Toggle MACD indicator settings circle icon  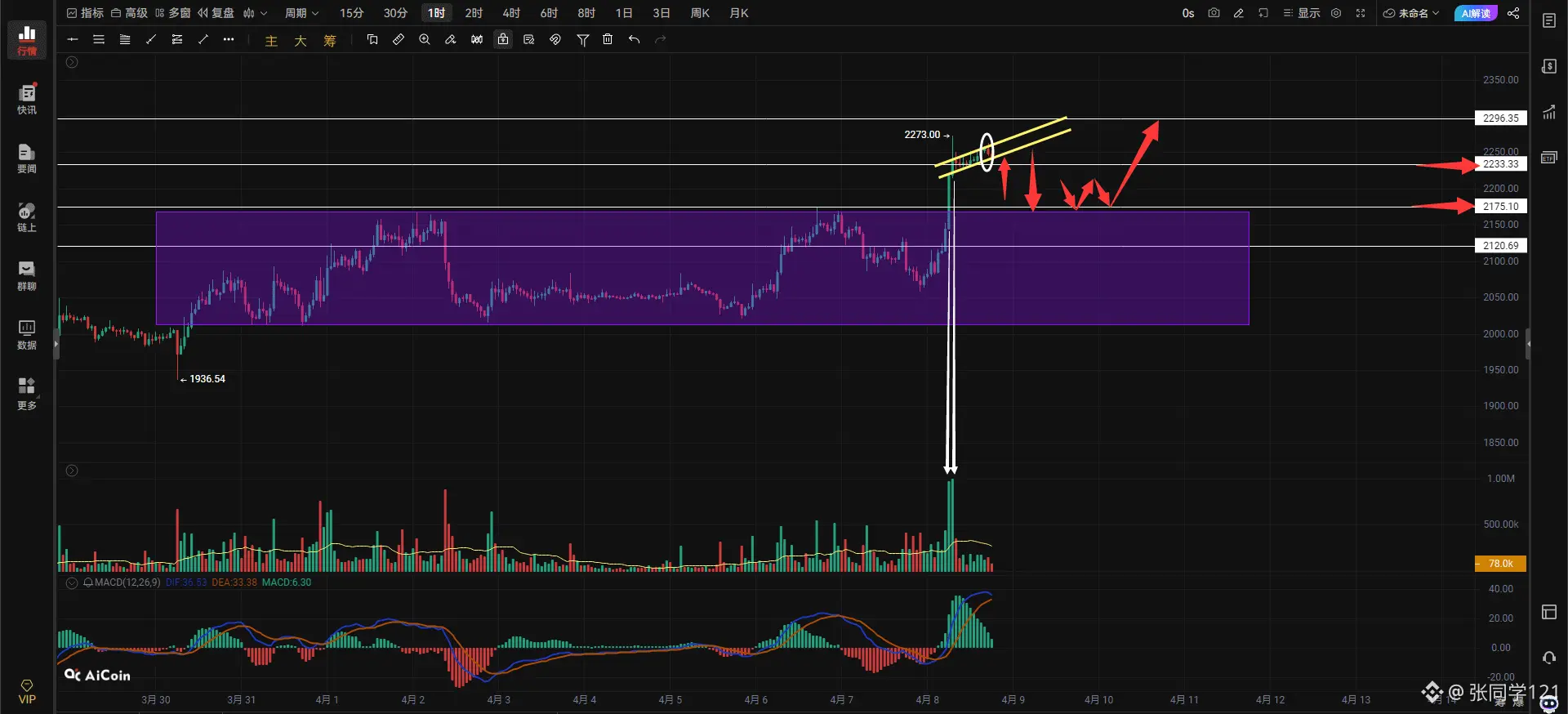click(x=72, y=582)
